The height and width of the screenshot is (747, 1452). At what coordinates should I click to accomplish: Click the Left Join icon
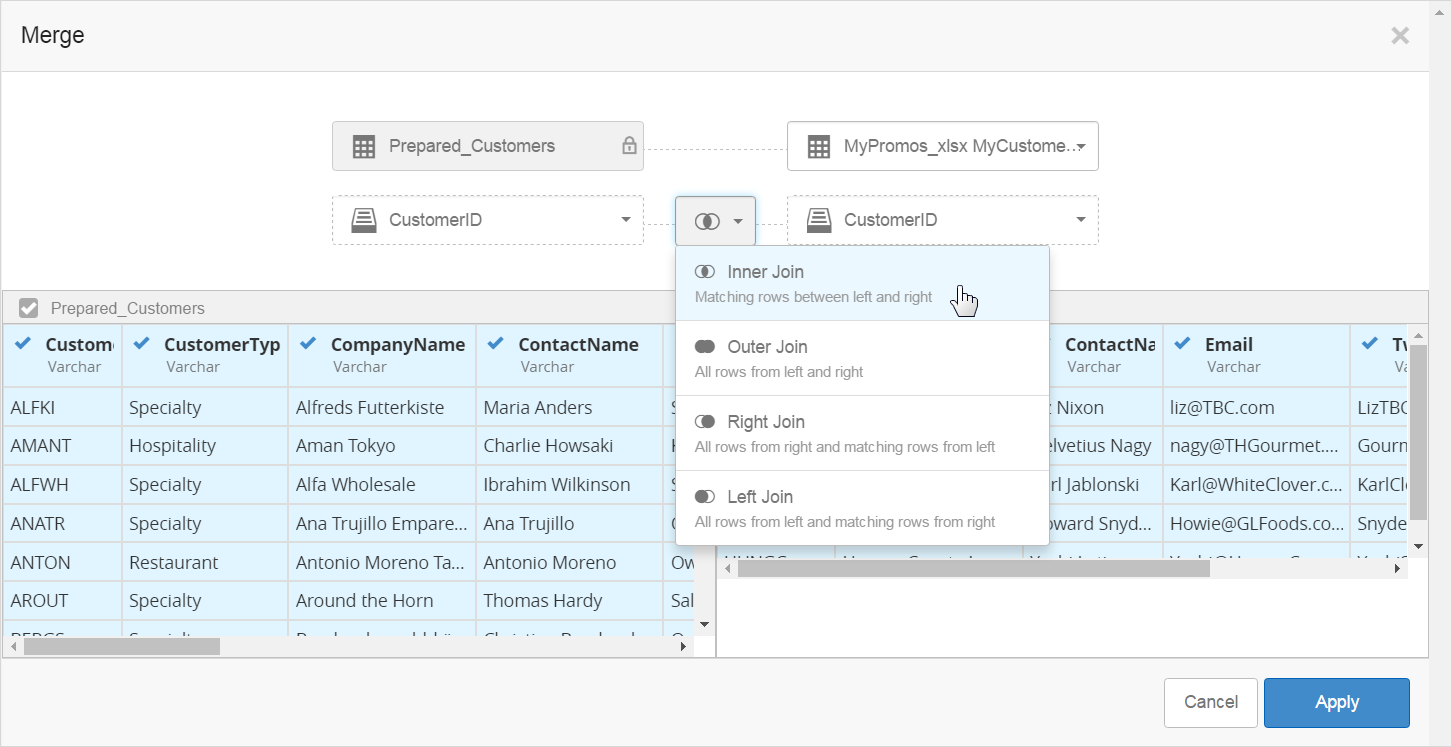(705, 497)
